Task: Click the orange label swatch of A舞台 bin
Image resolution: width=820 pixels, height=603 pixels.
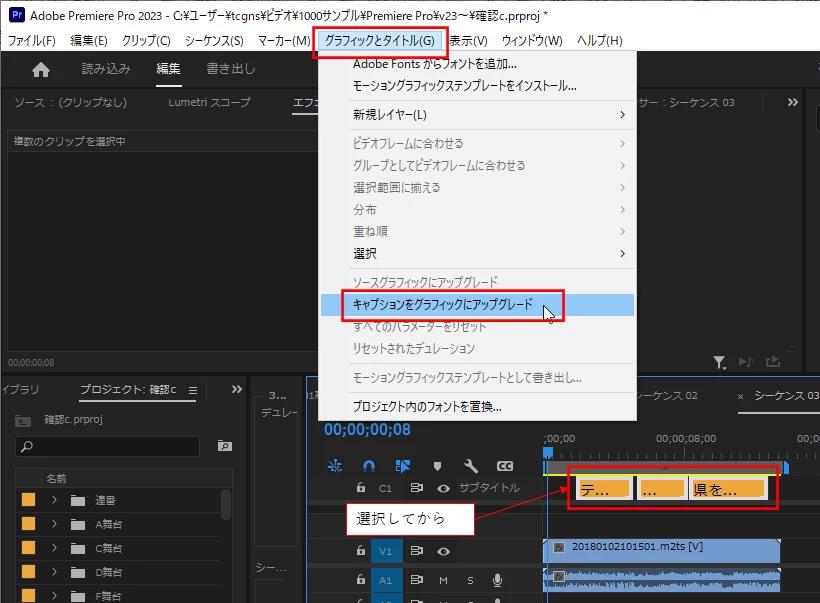Action: [x=28, y=524]
